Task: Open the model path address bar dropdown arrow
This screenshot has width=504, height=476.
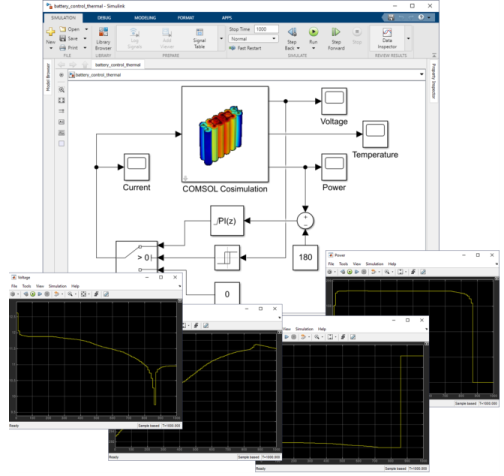Action: pyautogui.click(x=421, y=74)
